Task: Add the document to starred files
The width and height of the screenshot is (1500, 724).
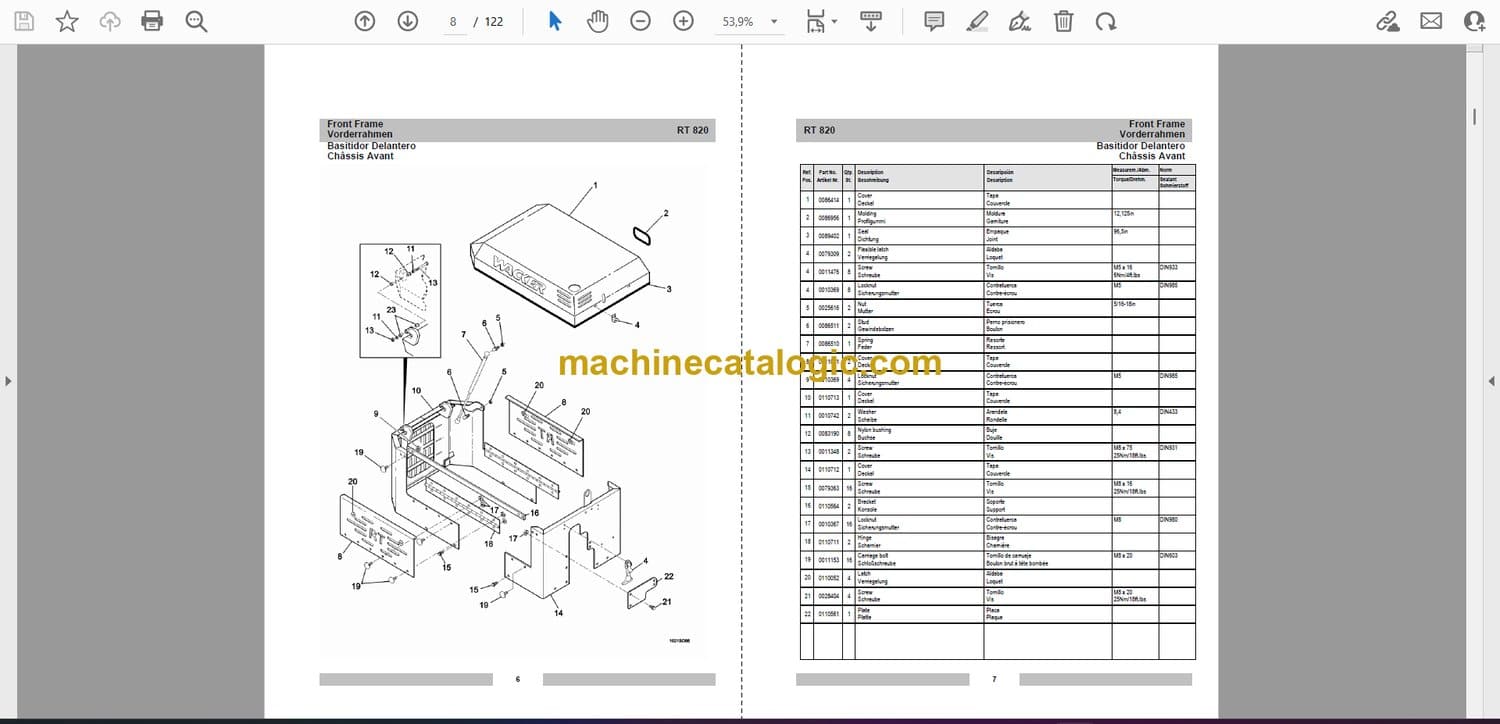Action: tap(67, 21)
